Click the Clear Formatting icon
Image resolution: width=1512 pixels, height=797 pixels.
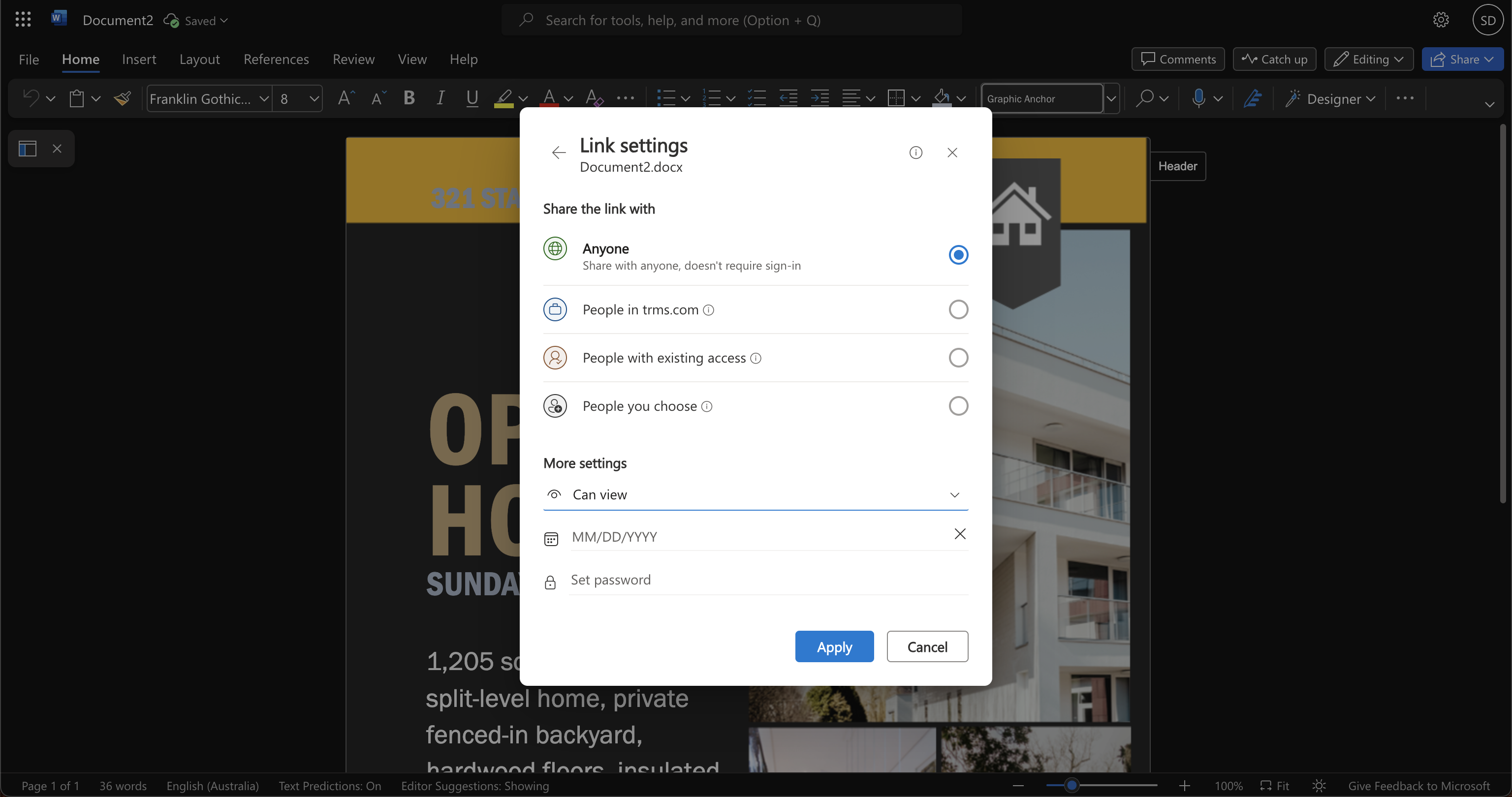coord(594,97)
